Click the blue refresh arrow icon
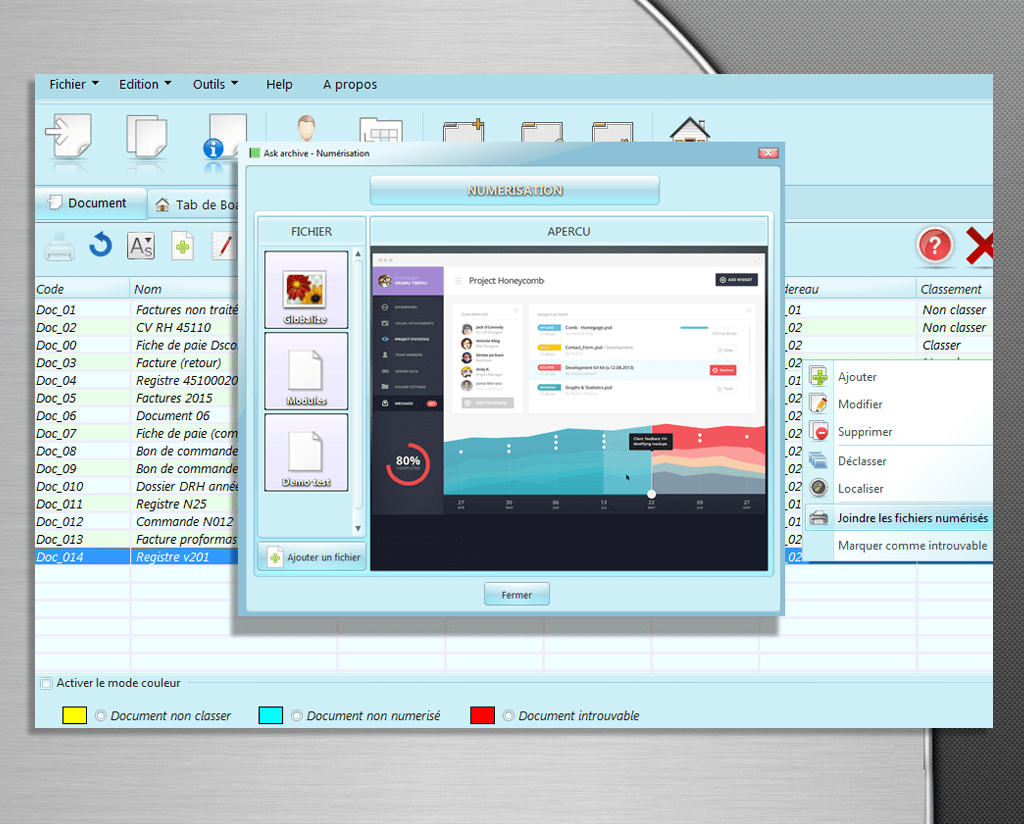This screenshot has height=824, width=1024. (100, 245)
